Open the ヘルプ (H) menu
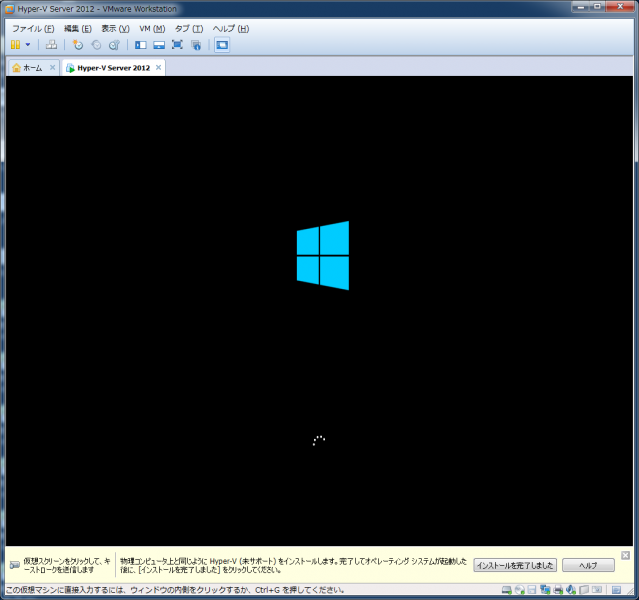This screenshot has height=600, width=639. (231, 29)
